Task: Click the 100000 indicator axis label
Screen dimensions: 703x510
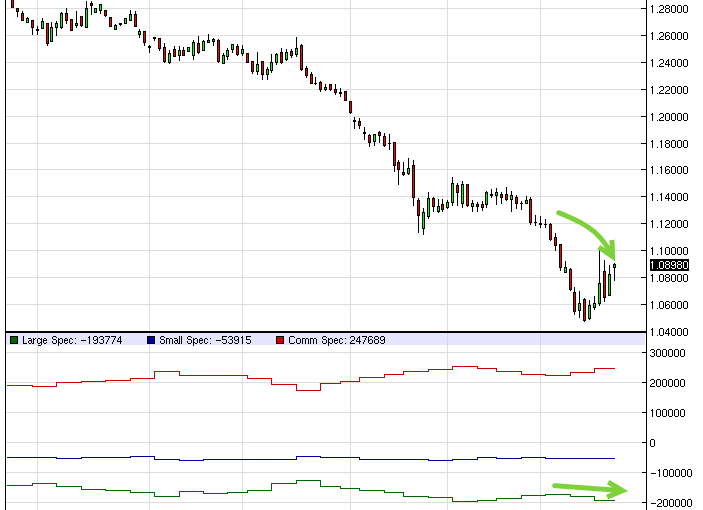Action: coord(668,413)
